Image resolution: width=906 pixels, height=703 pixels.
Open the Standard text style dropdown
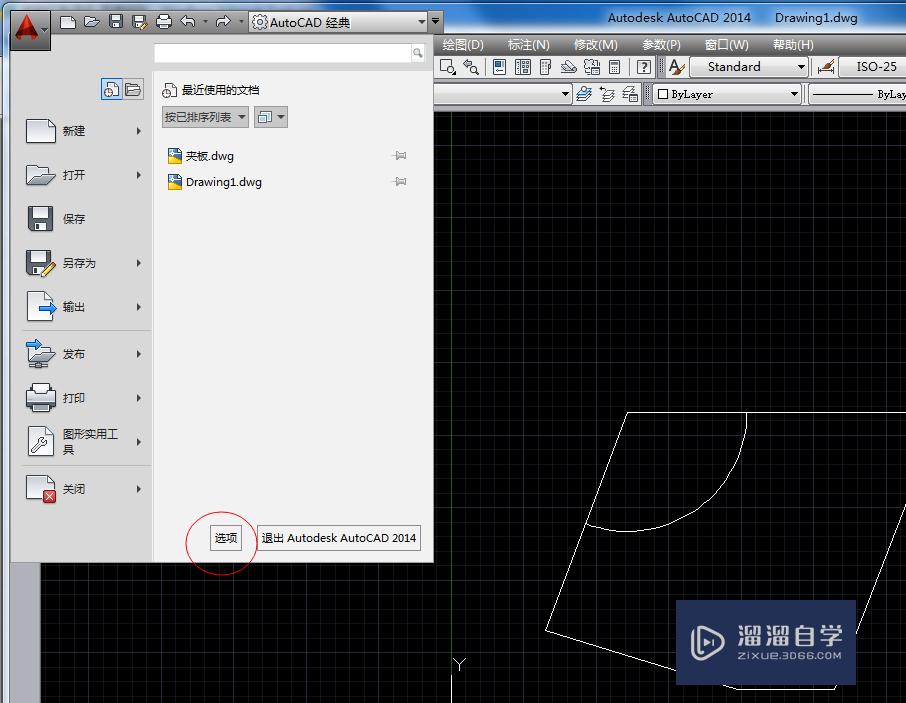point(749,67)
